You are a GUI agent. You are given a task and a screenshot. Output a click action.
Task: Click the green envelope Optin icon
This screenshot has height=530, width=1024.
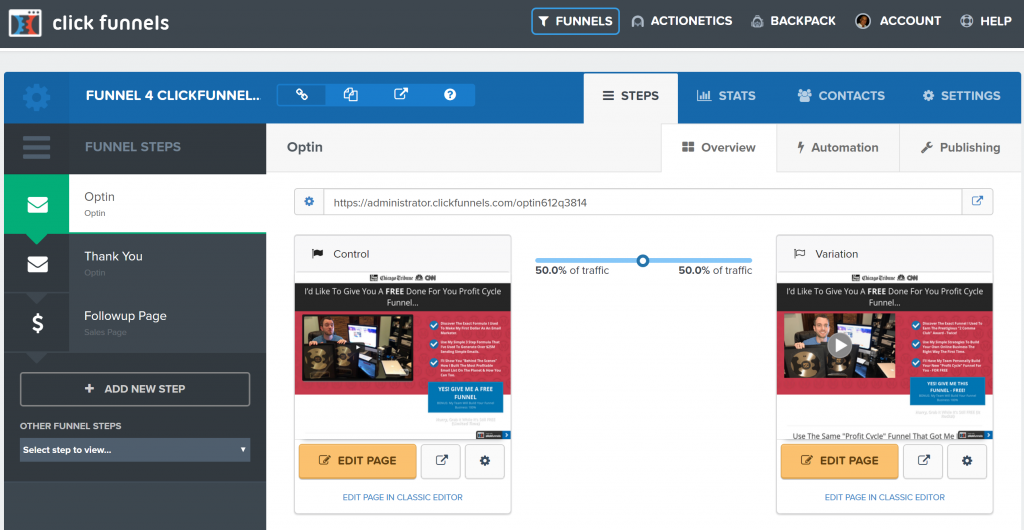tap(37, 205)
